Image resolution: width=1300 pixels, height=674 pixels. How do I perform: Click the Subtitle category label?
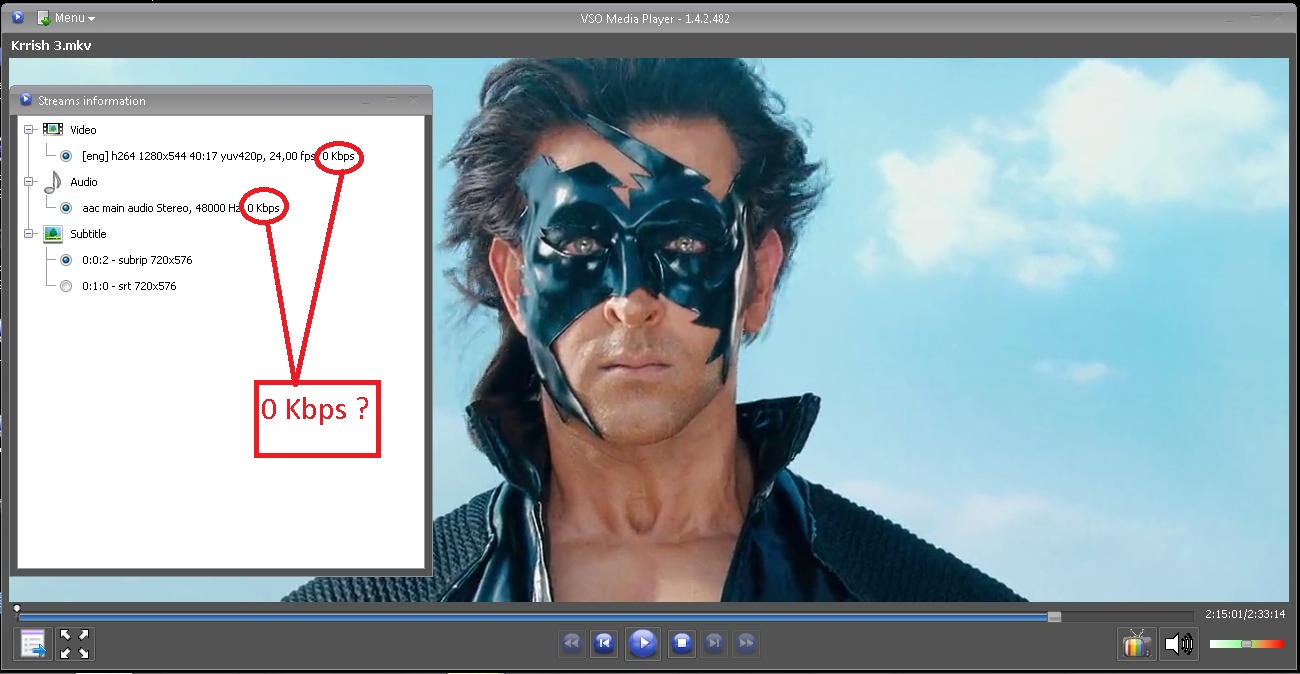tap(88, 234)
